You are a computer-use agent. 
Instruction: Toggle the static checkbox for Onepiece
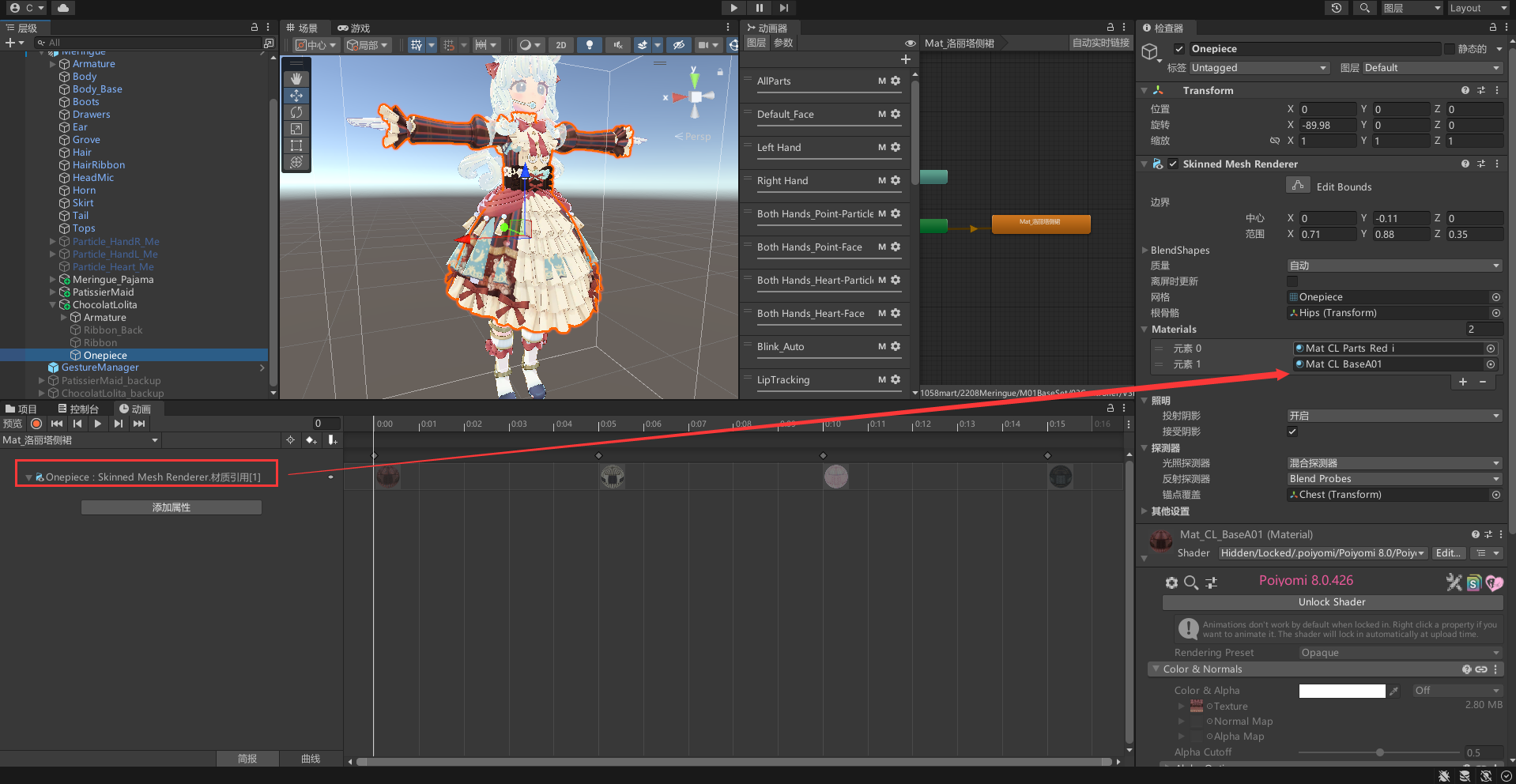point(1450,49)
